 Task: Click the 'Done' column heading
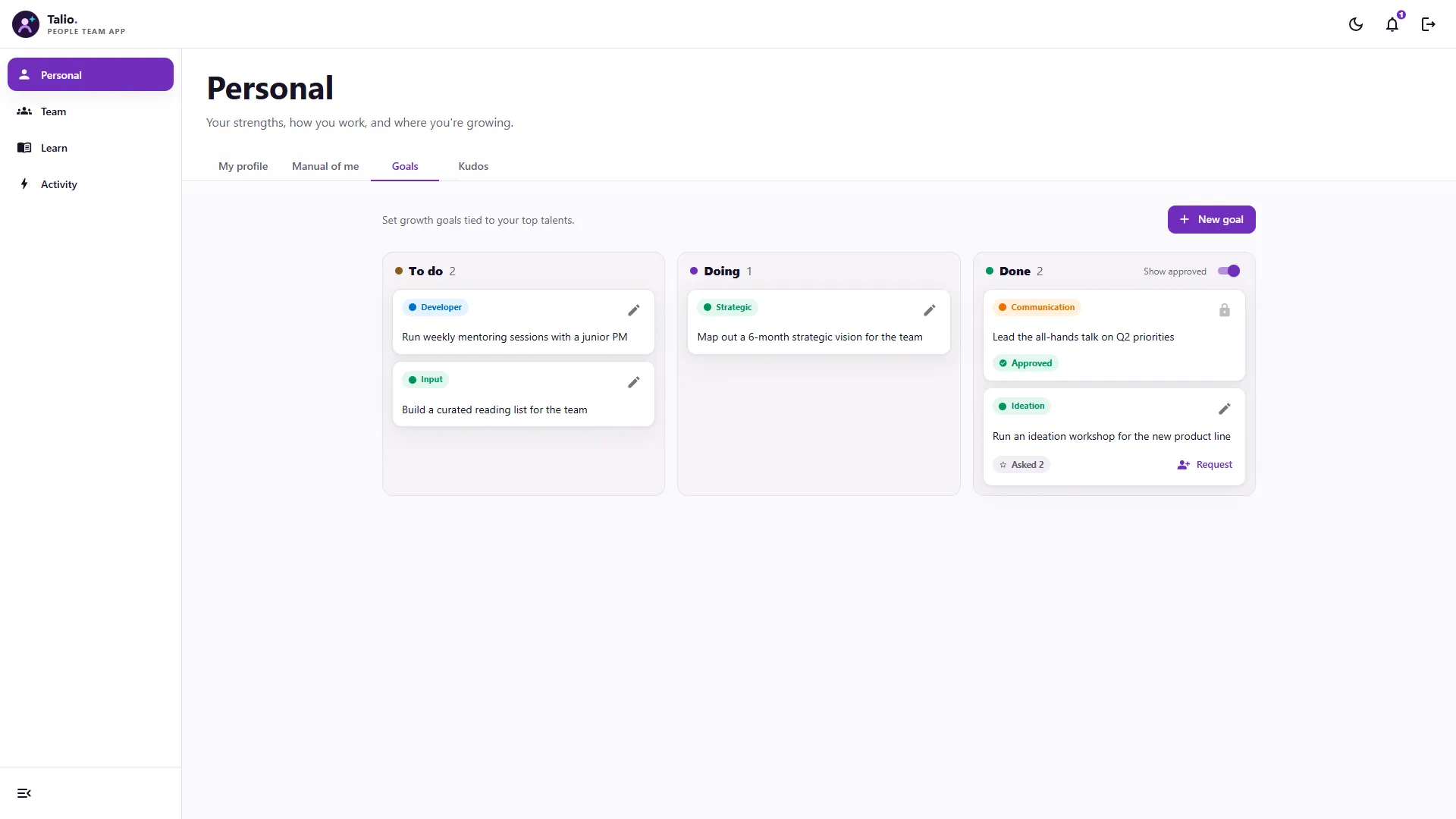(1015, 271)
